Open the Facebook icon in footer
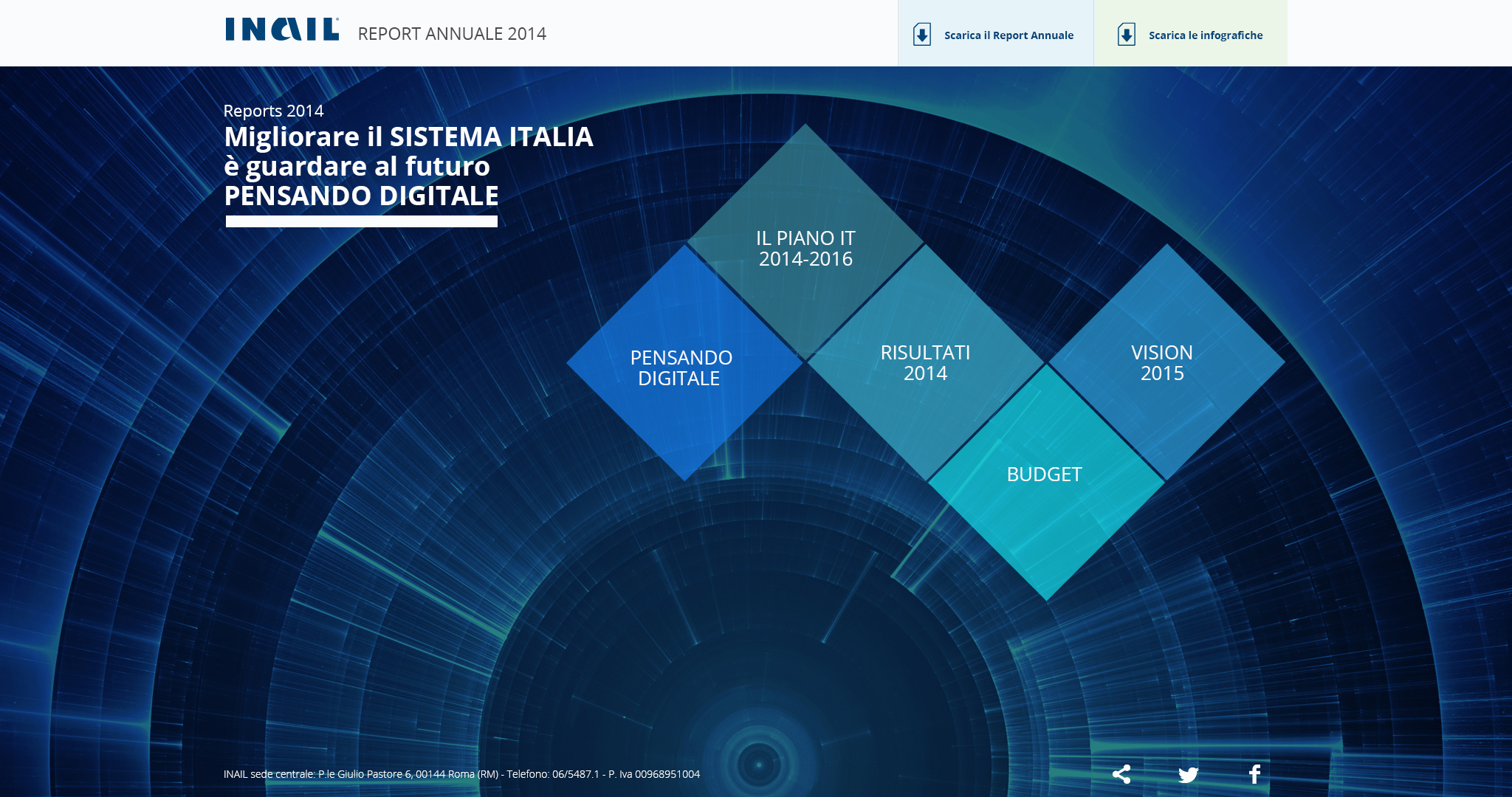This screenshot has width=1512, height=797. pos(1254,774)
